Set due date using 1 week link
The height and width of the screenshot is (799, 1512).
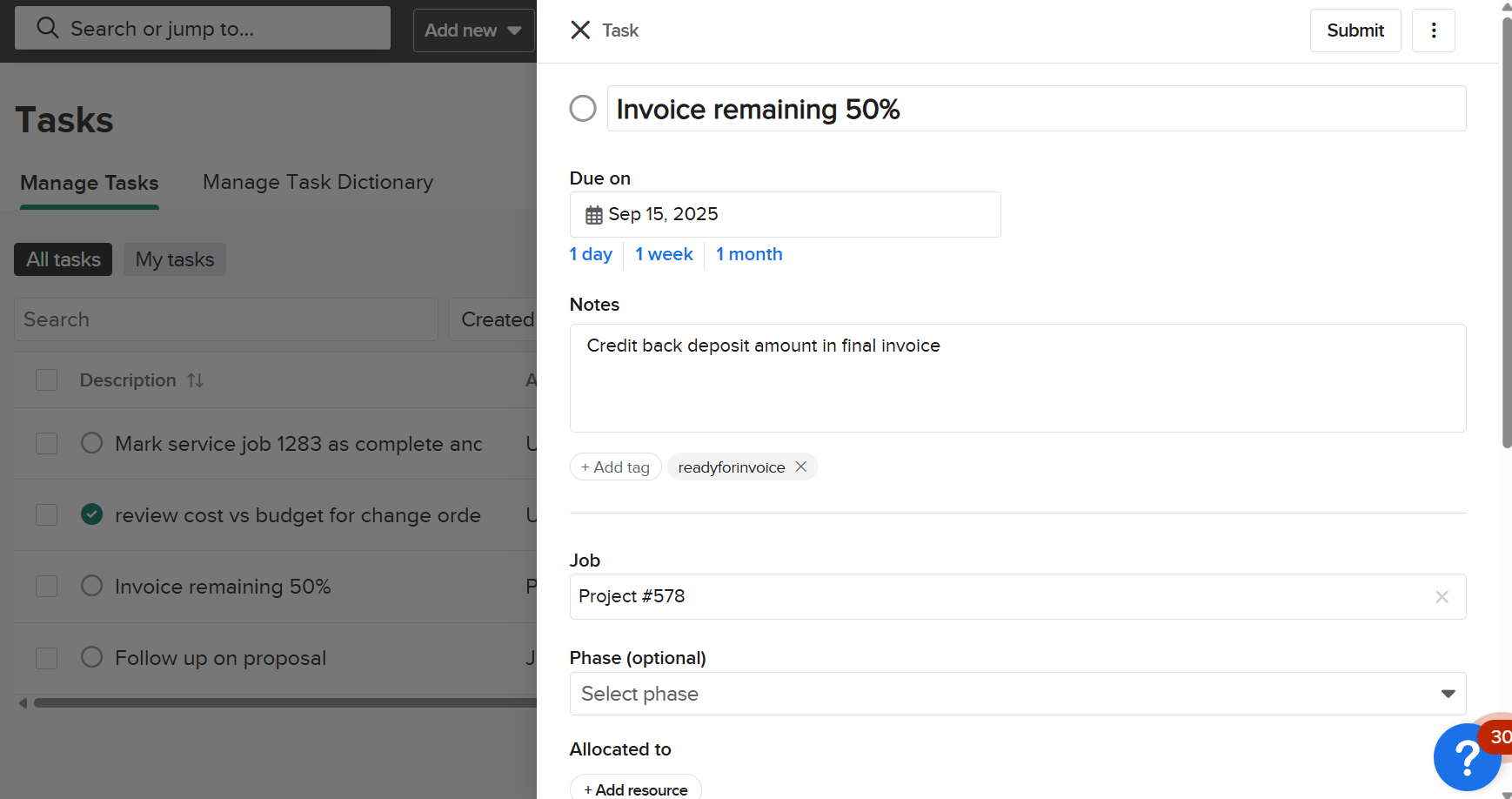click(664, 254)
